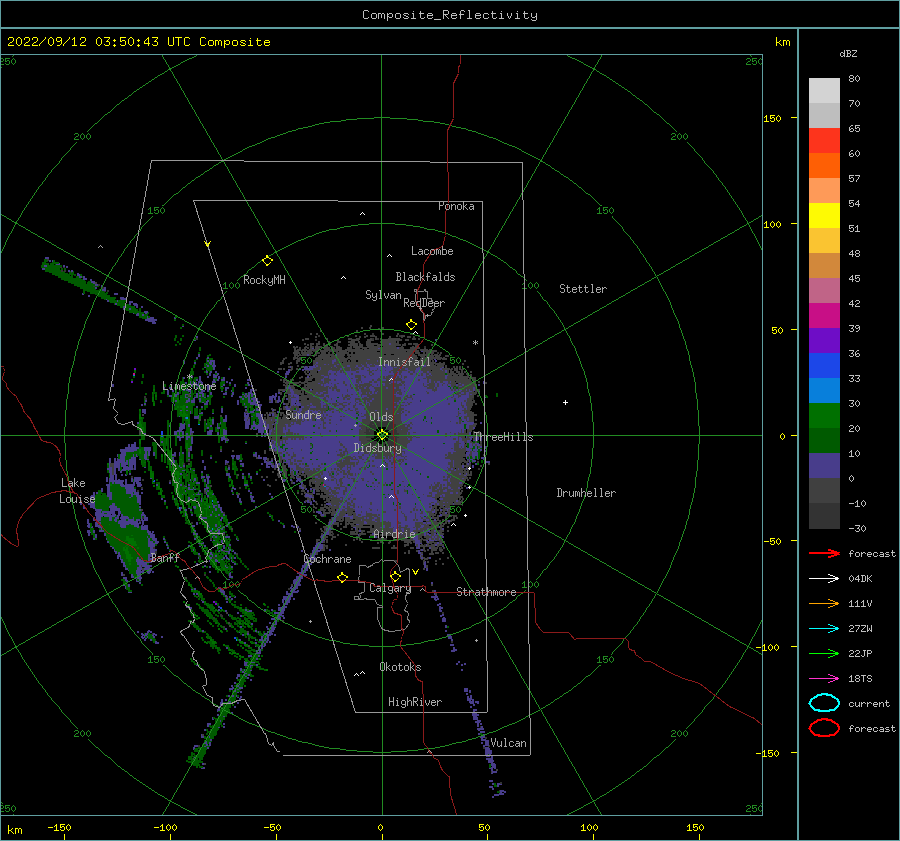Click the yellow diamond marker below Cochrane
Screen dimensions: 900x841
tap(342, 577)
